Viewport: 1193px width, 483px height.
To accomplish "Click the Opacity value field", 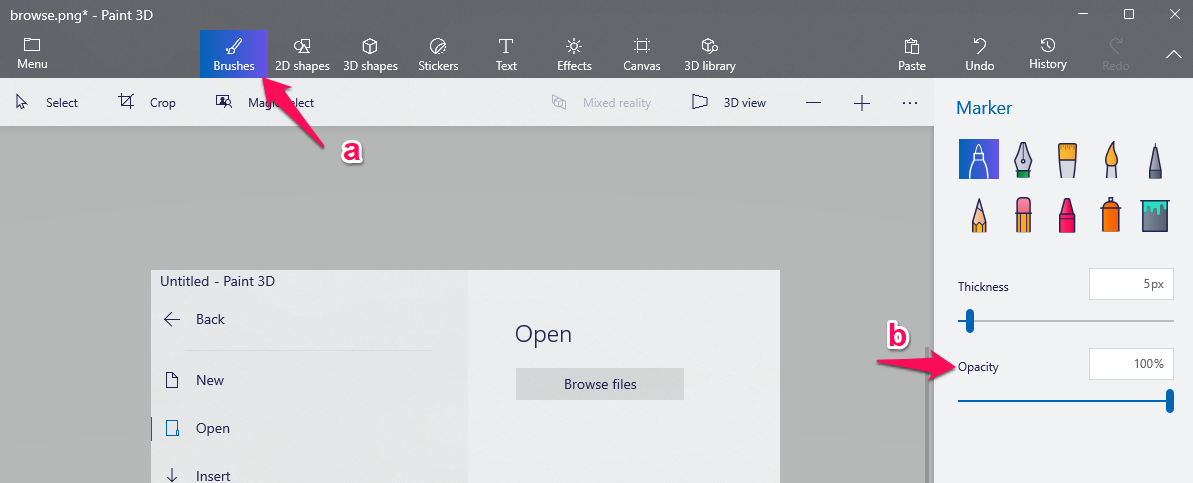I will 1131,364.
